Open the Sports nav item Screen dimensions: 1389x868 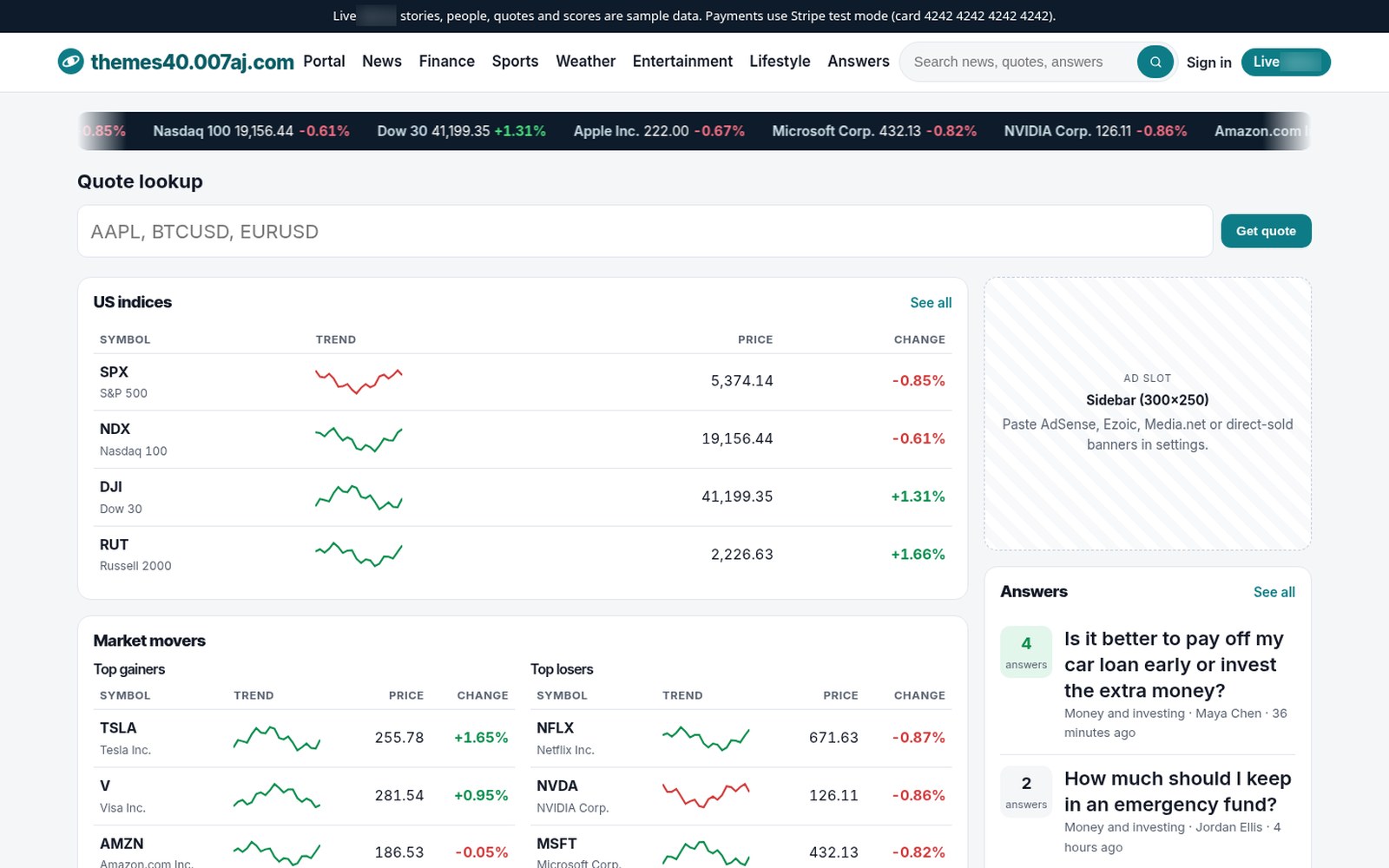pyautogui.click(x=515, y=62)
